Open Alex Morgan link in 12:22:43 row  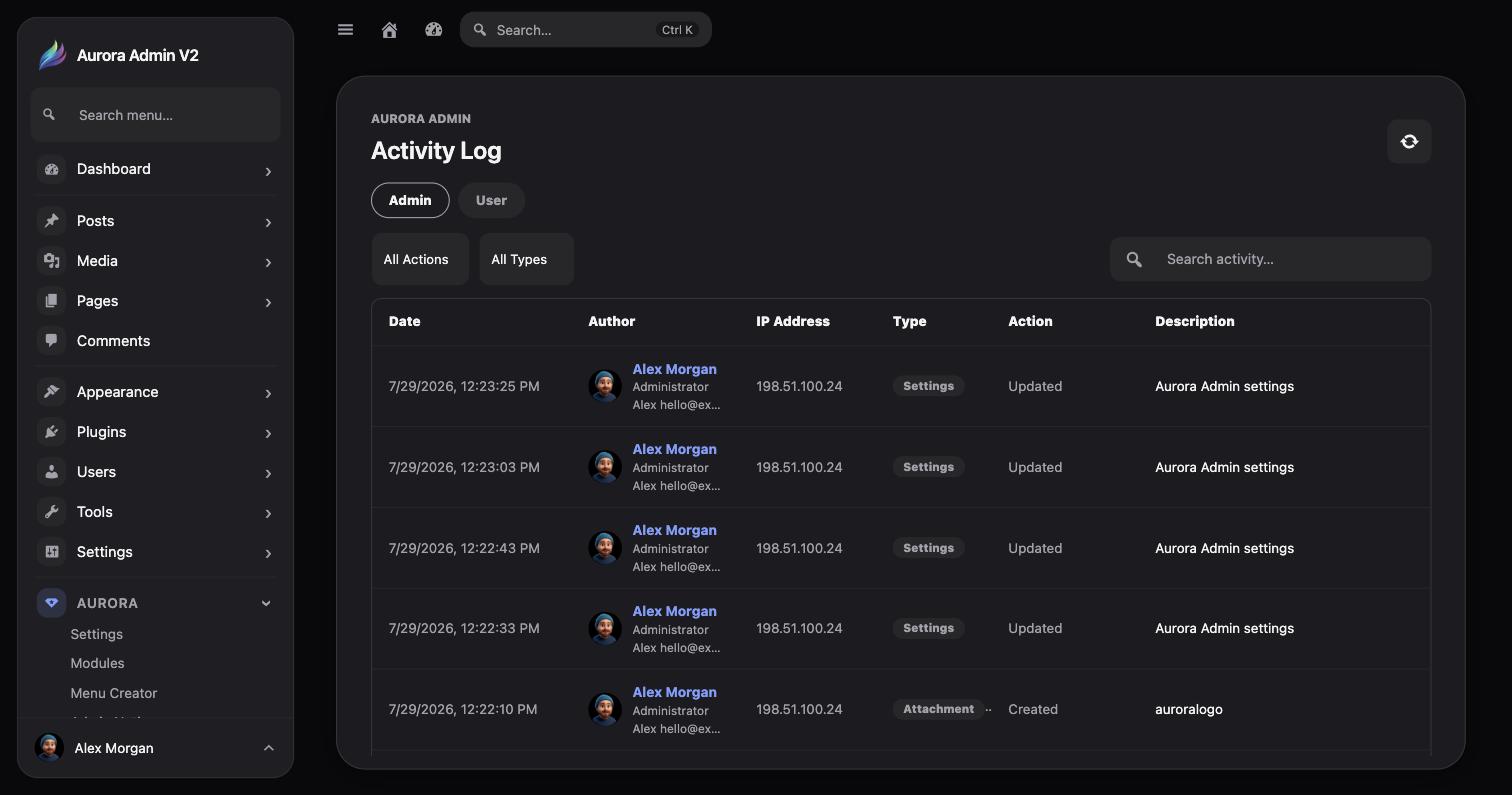[675, 530]
